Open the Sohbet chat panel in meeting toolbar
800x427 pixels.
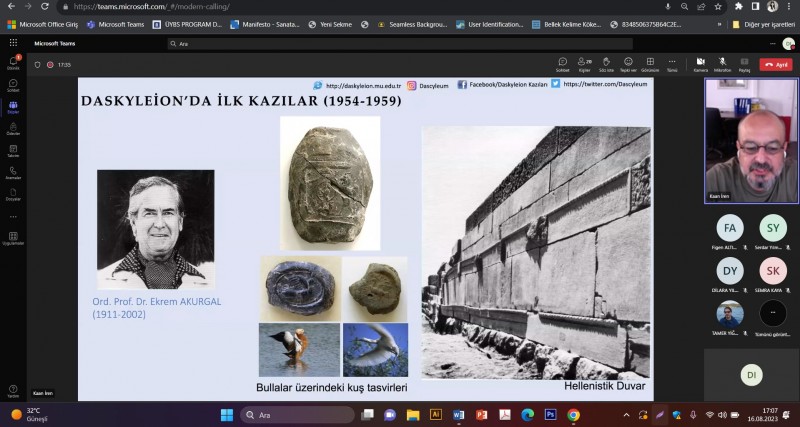point(563,64)
